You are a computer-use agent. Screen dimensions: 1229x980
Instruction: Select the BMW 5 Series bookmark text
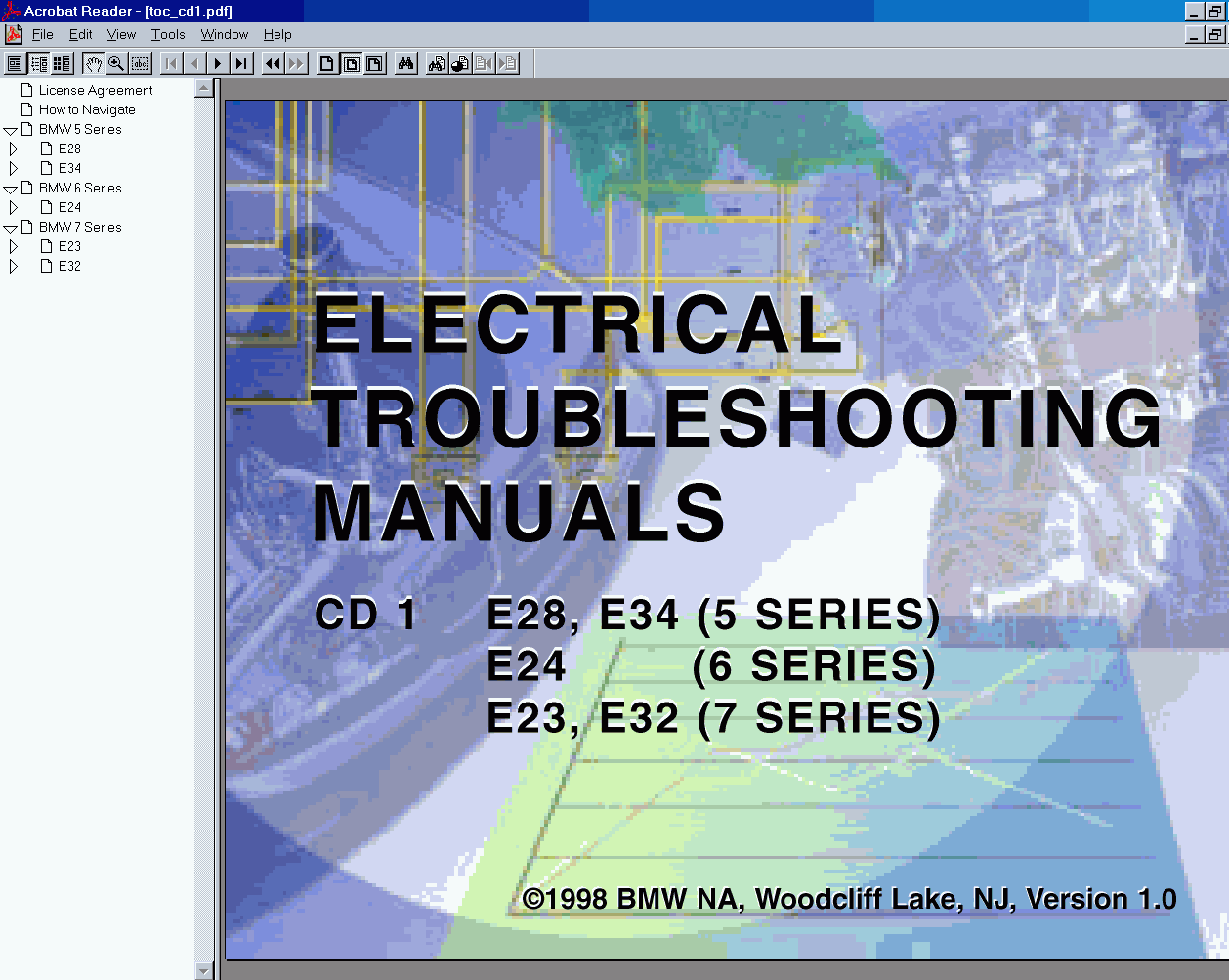point(80,129)
